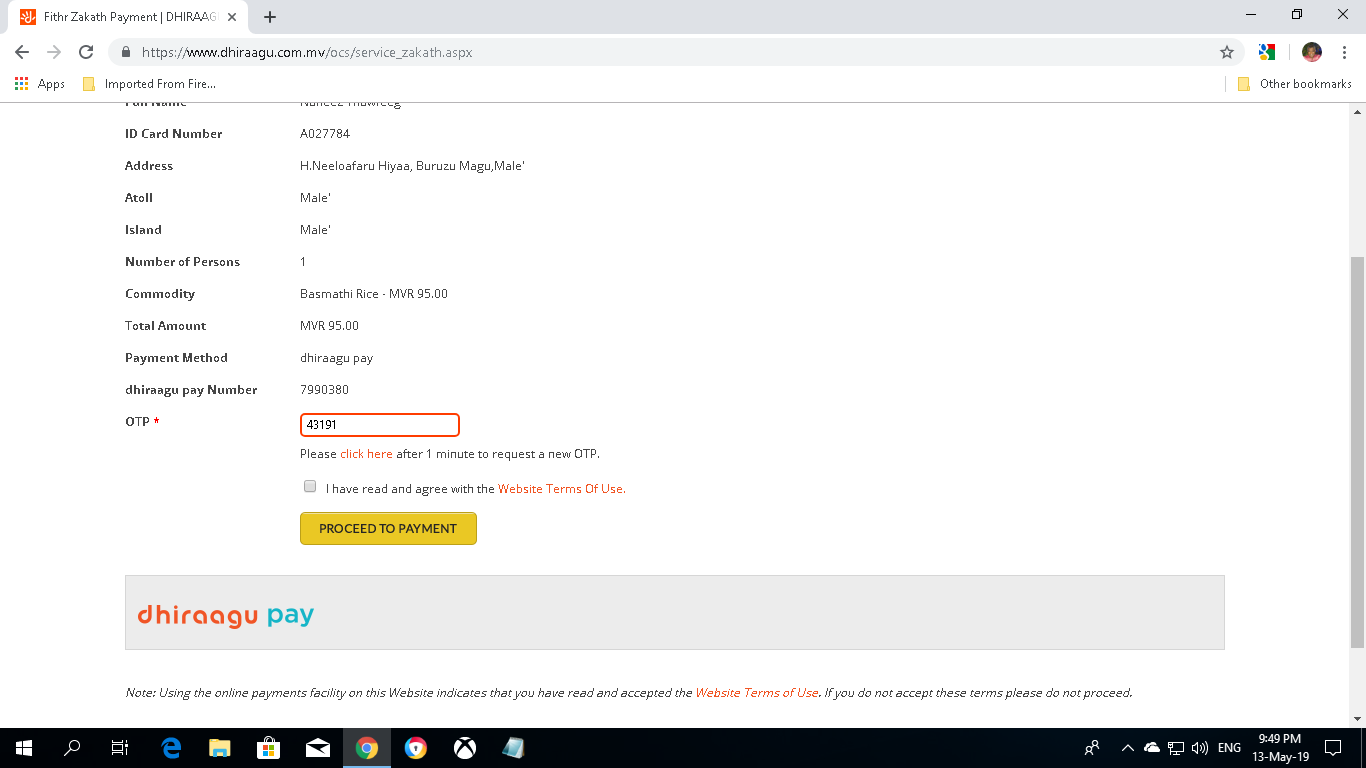The height and width of the screenshot is (768, 1366).
Task: Click the browser forward arrow
Action: click(54, 52)
